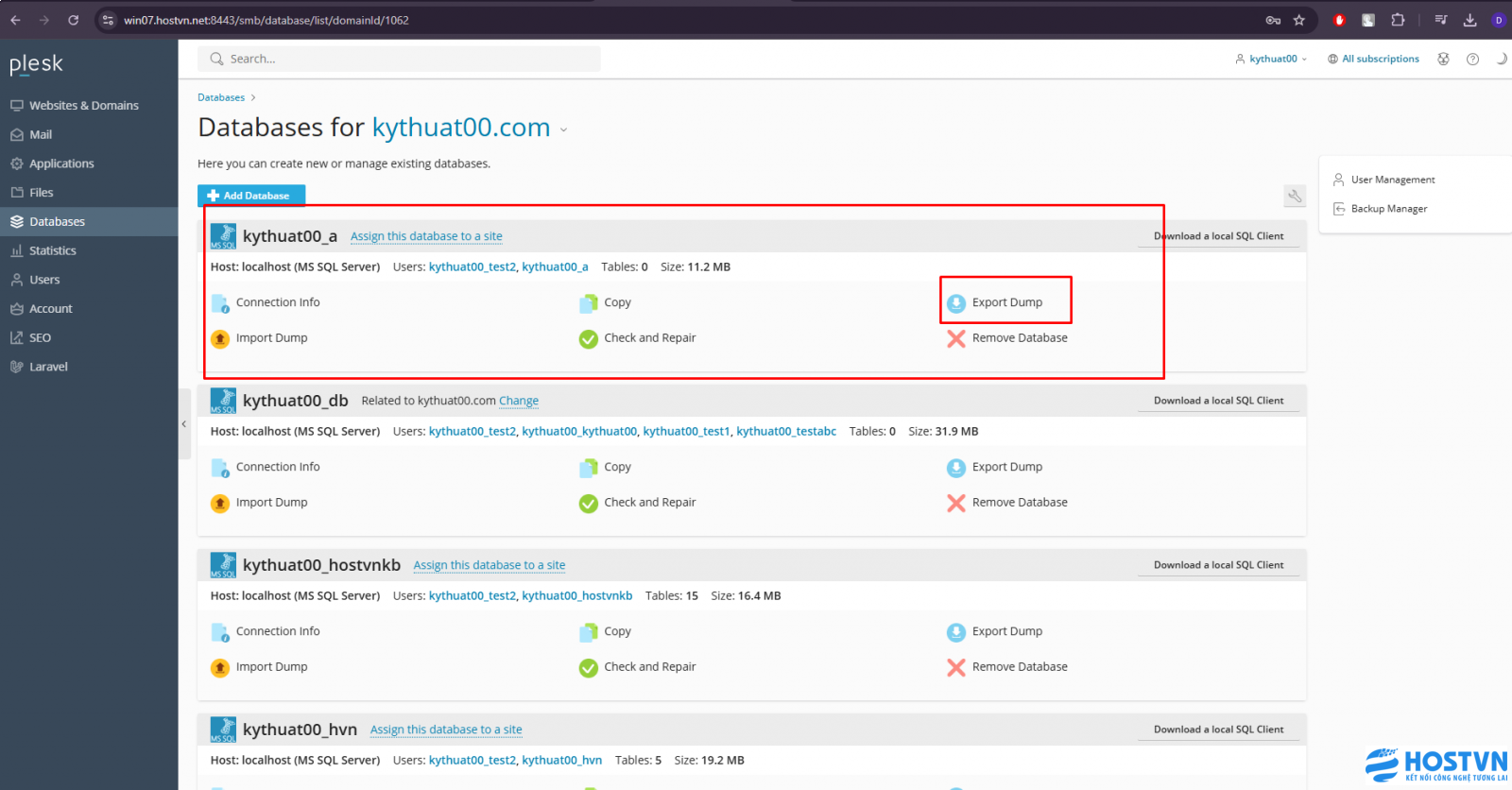Click Connection Info icon for kythuat00_hostvnkb
Viewport: 1512px width, 790px height.
220,632
